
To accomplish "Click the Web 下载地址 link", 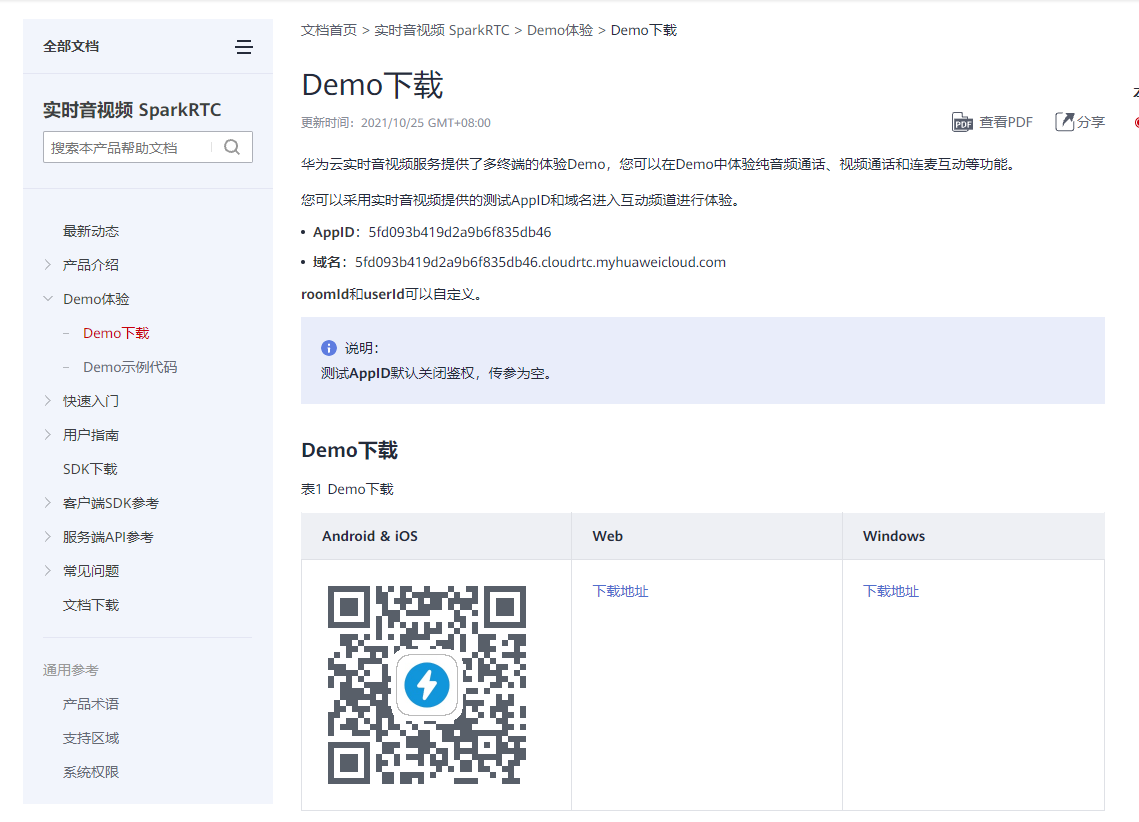I will (x=620, y=591).
